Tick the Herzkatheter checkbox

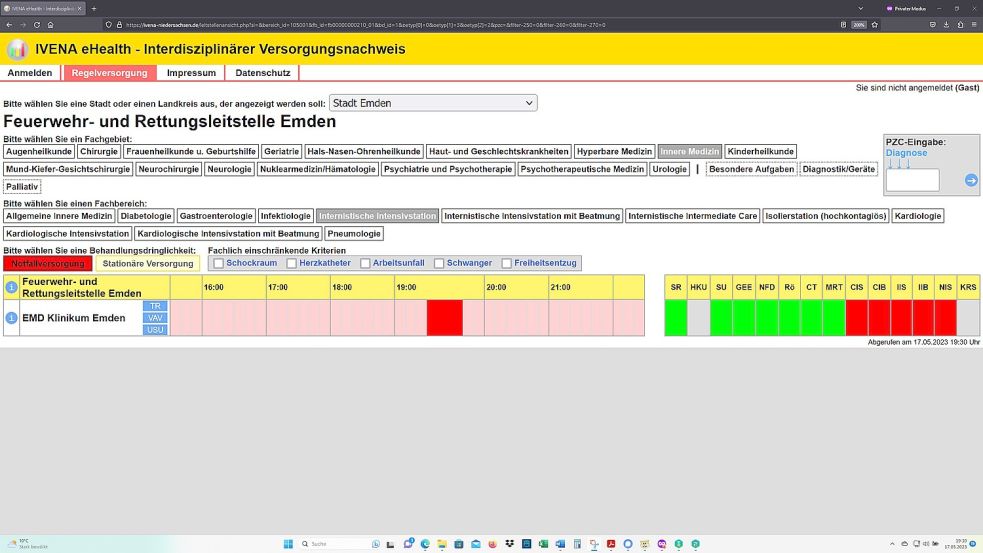[x=292, y=263]
